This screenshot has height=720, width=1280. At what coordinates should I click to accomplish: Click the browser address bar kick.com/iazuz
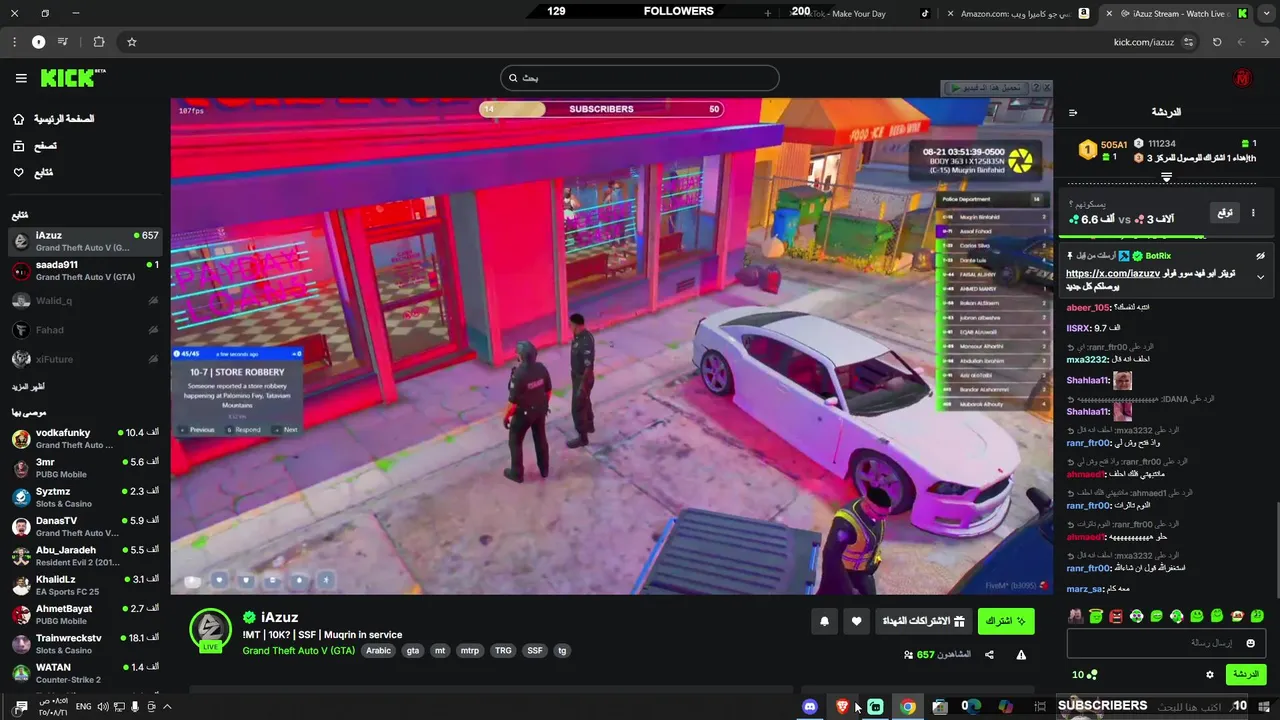tap(1144, 42)
